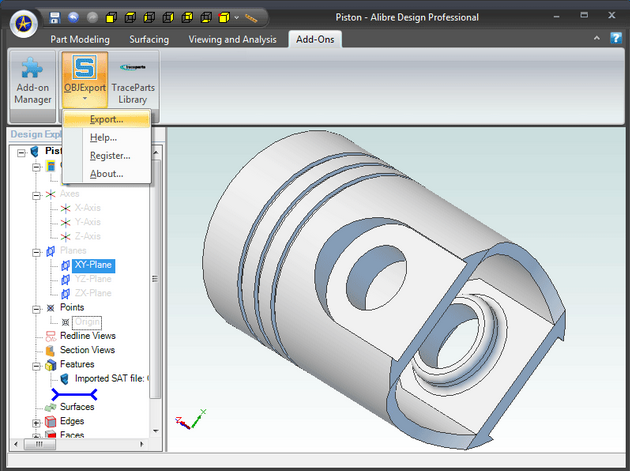Click the help question mark icon
This screenshot has height=471, width=630.
[615, 38]
